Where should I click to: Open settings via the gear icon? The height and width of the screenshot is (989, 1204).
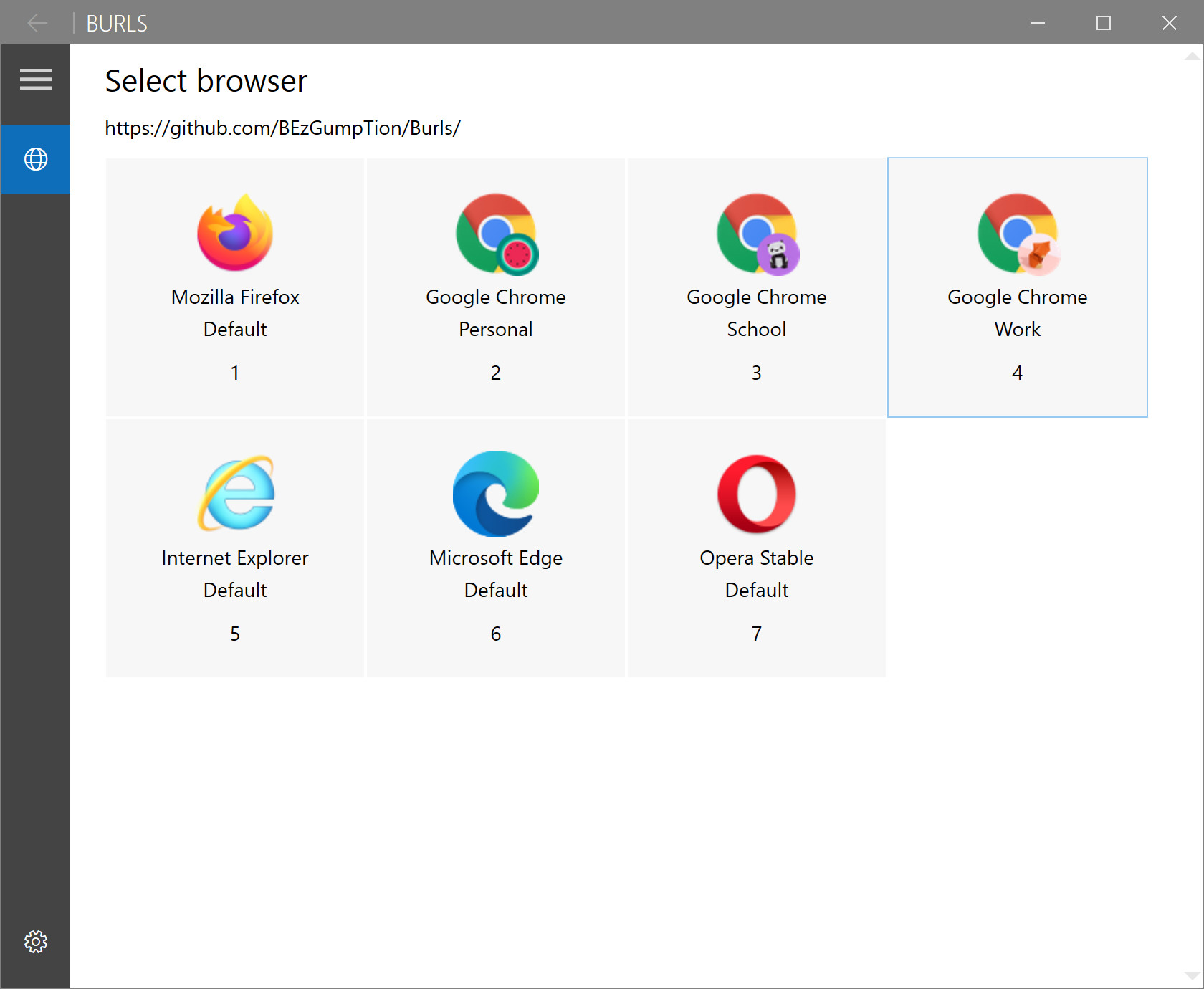point(36,942)
